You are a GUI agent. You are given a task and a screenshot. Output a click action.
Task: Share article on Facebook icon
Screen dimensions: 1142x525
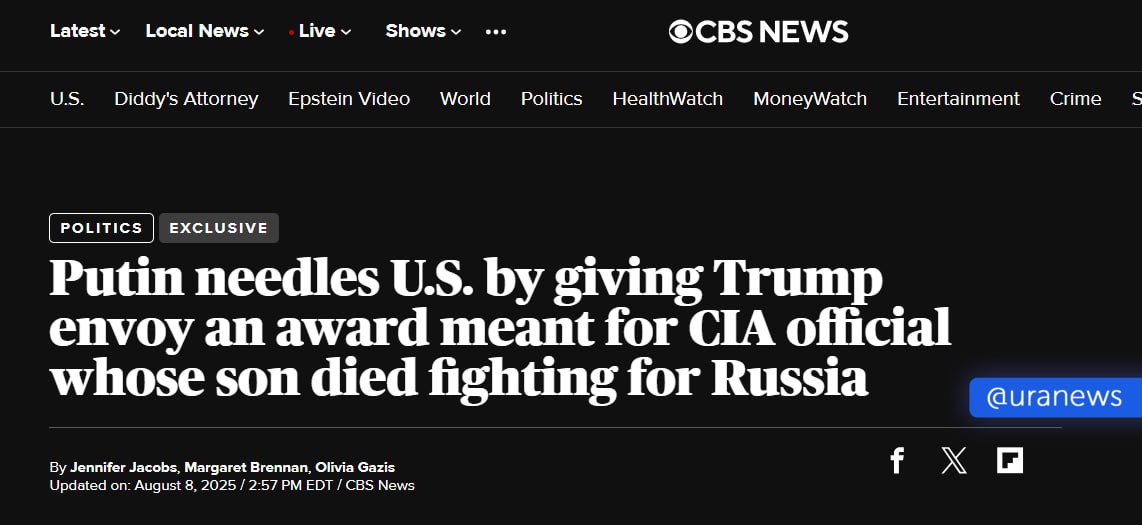(x=897, y=460)
